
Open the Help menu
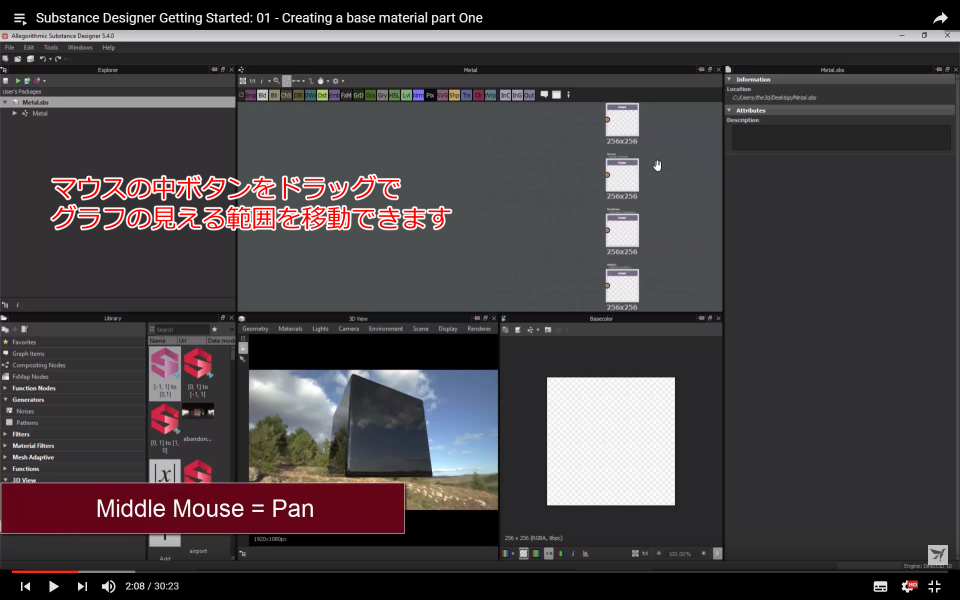pyautogui.click(x=108, y=47)
